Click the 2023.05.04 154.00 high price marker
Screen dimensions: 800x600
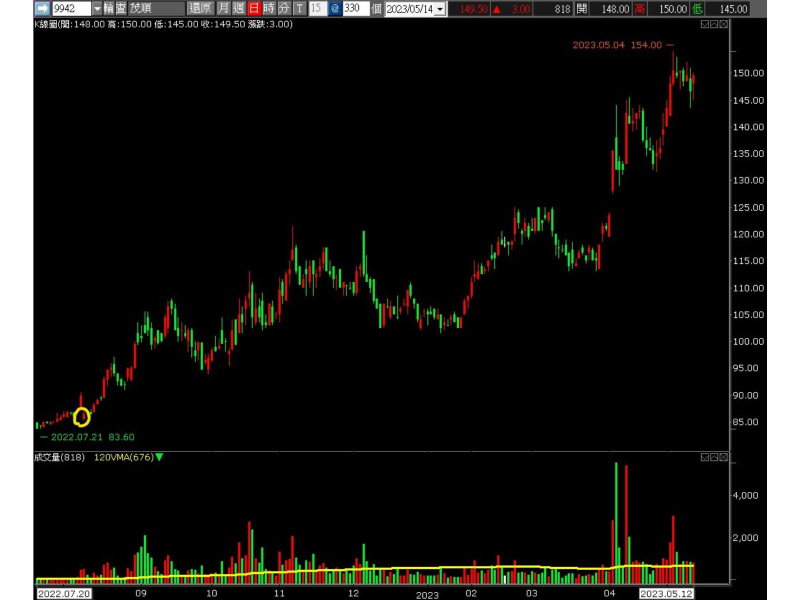coord(622,45)
